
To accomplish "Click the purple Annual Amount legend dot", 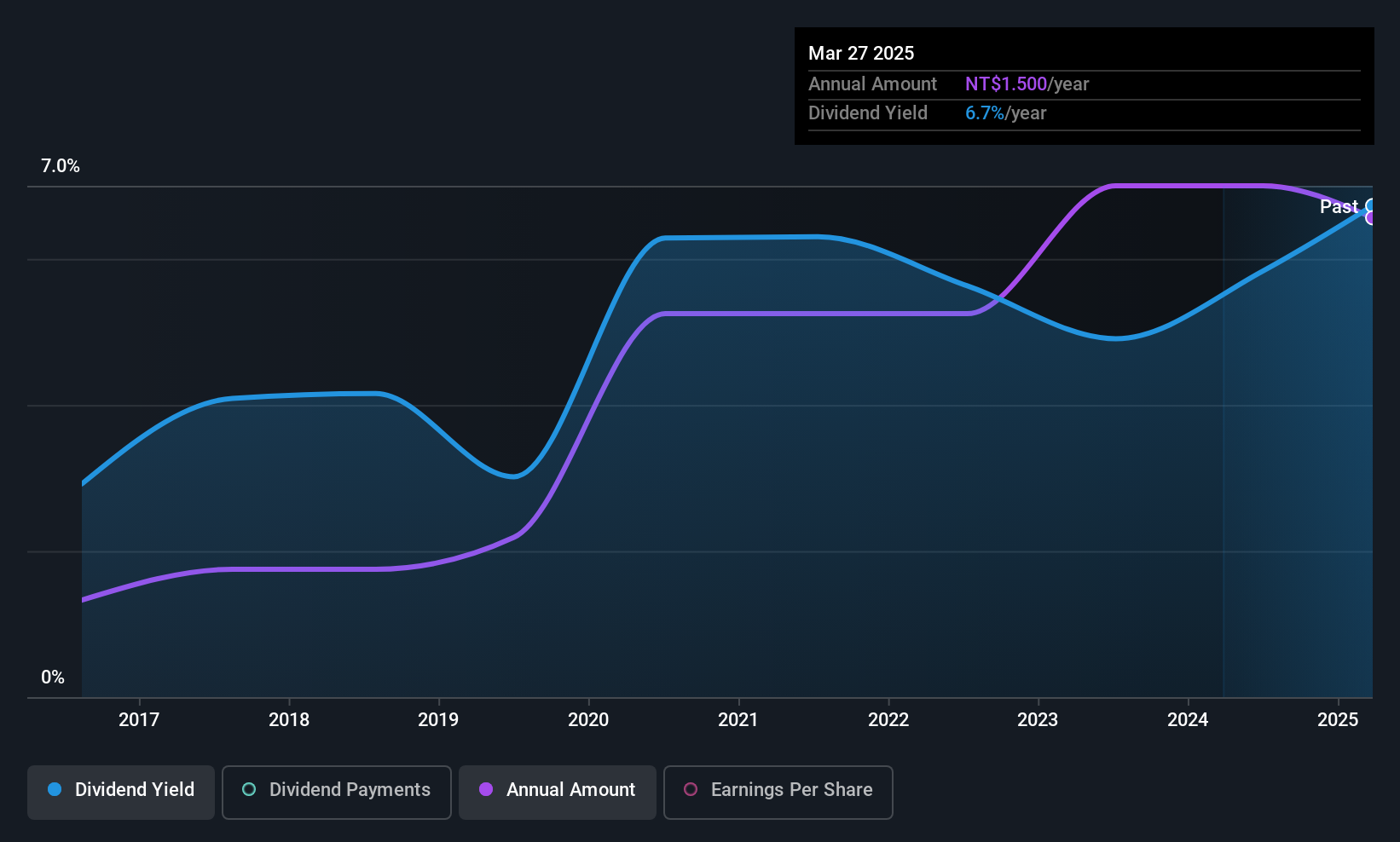I will pos(486,790).
